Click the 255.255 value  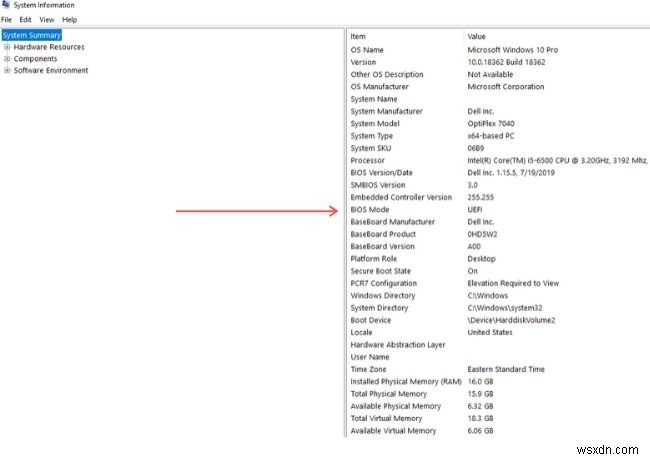[480, 197]
